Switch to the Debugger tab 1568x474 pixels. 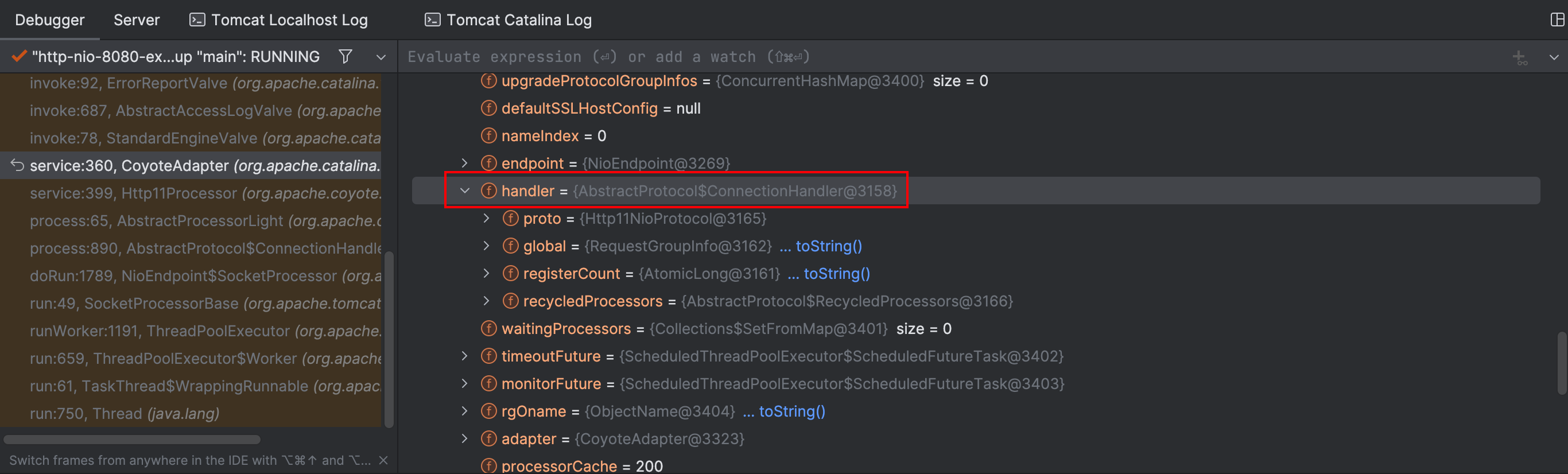[x=50, y=19]
